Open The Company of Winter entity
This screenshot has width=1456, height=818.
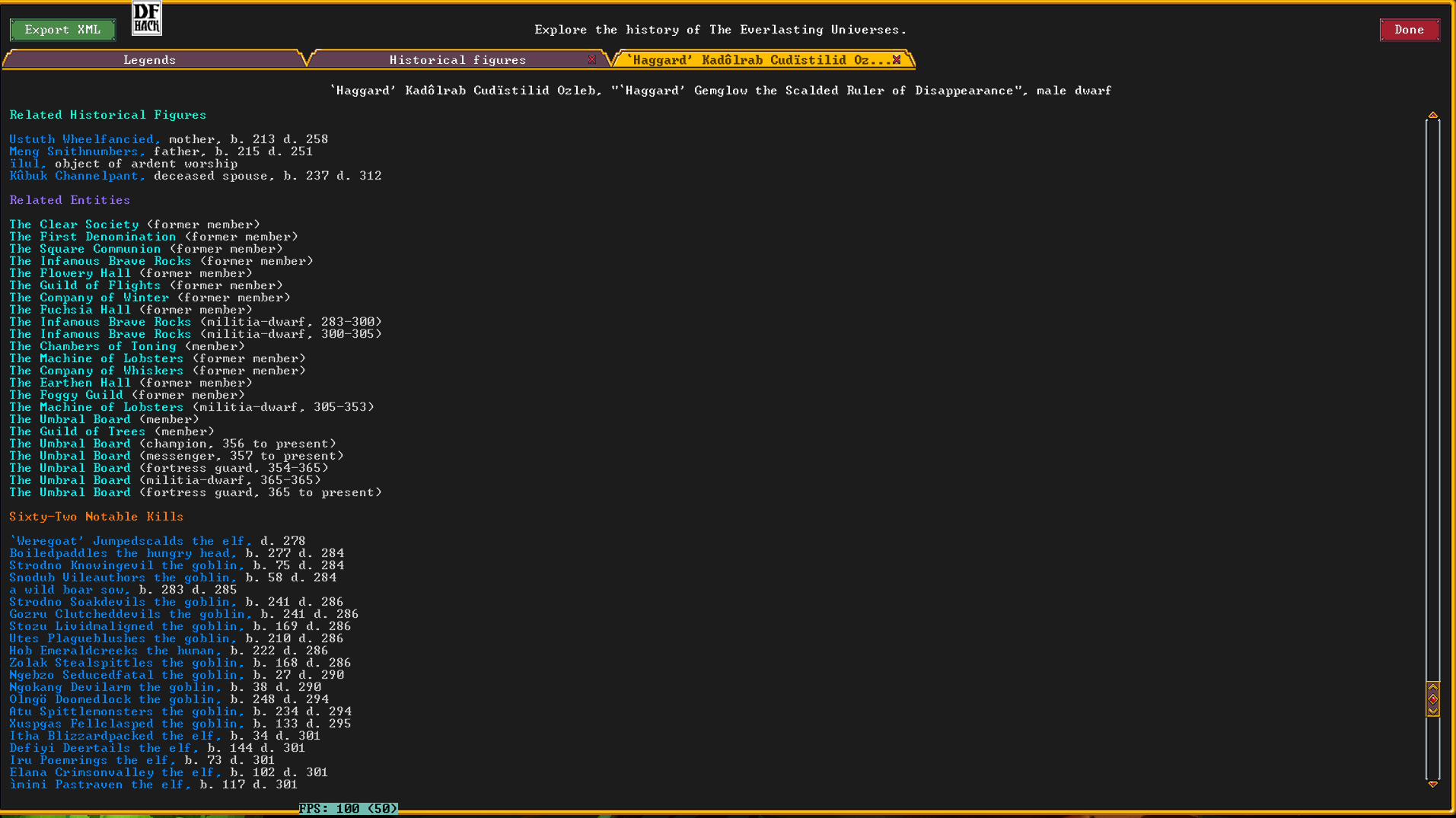(89, 298)
